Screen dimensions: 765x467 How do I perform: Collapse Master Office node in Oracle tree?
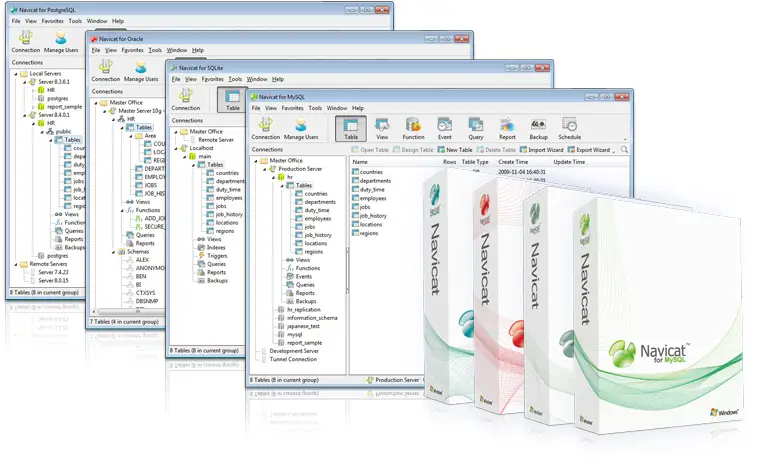point(96,102)
